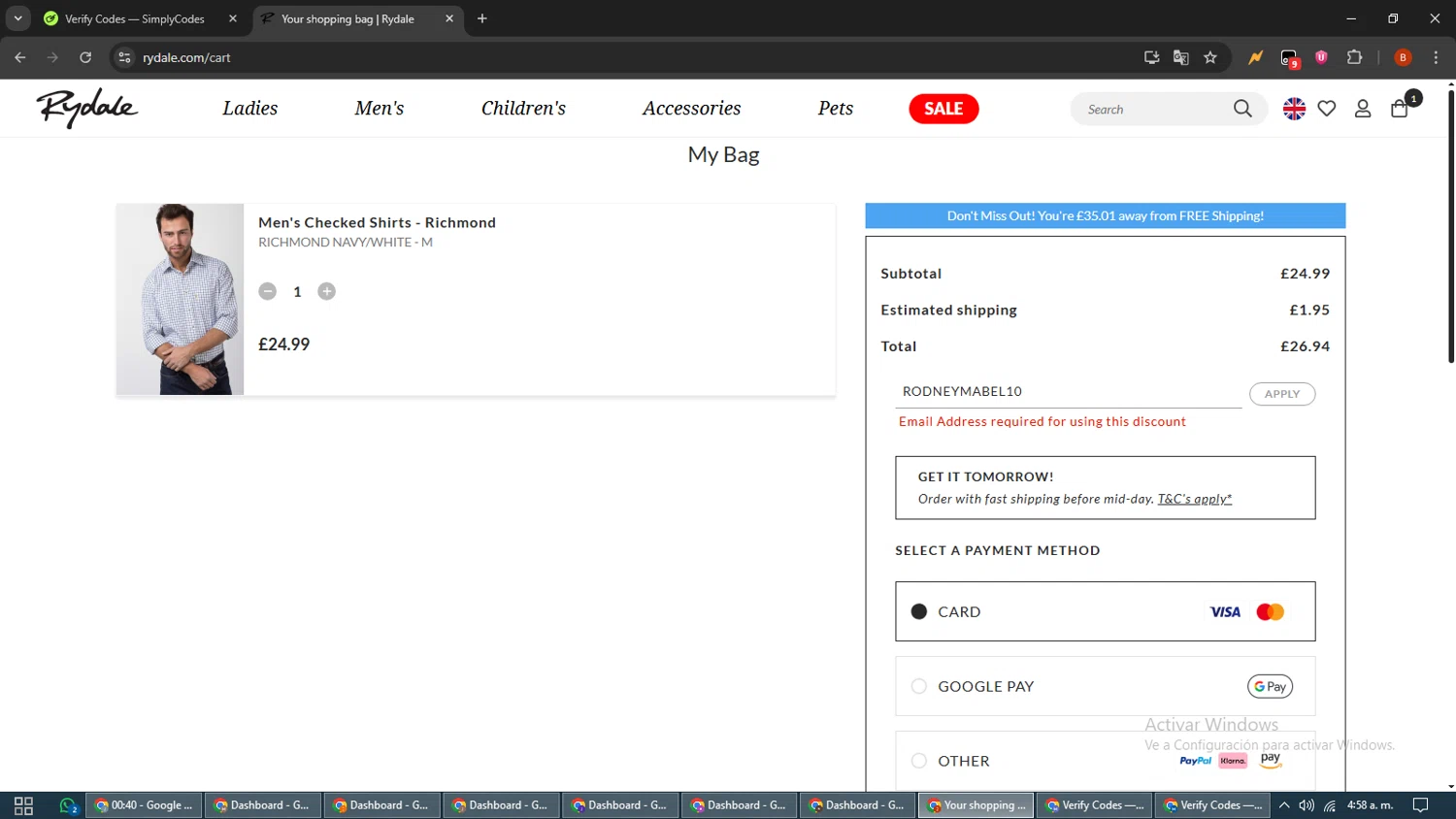1456x819 pixels.
Task: Open the Accessories menu
Action: point(691,108)
